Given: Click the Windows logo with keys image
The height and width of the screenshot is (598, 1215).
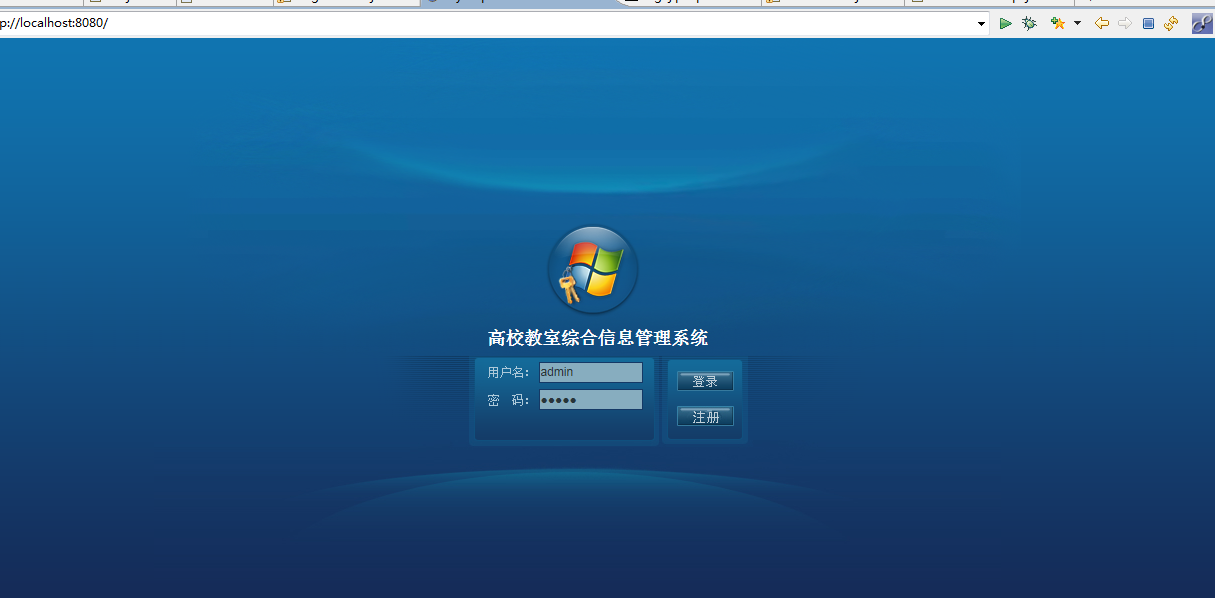Looking at the screenshot, I should (x=592, y=270).
